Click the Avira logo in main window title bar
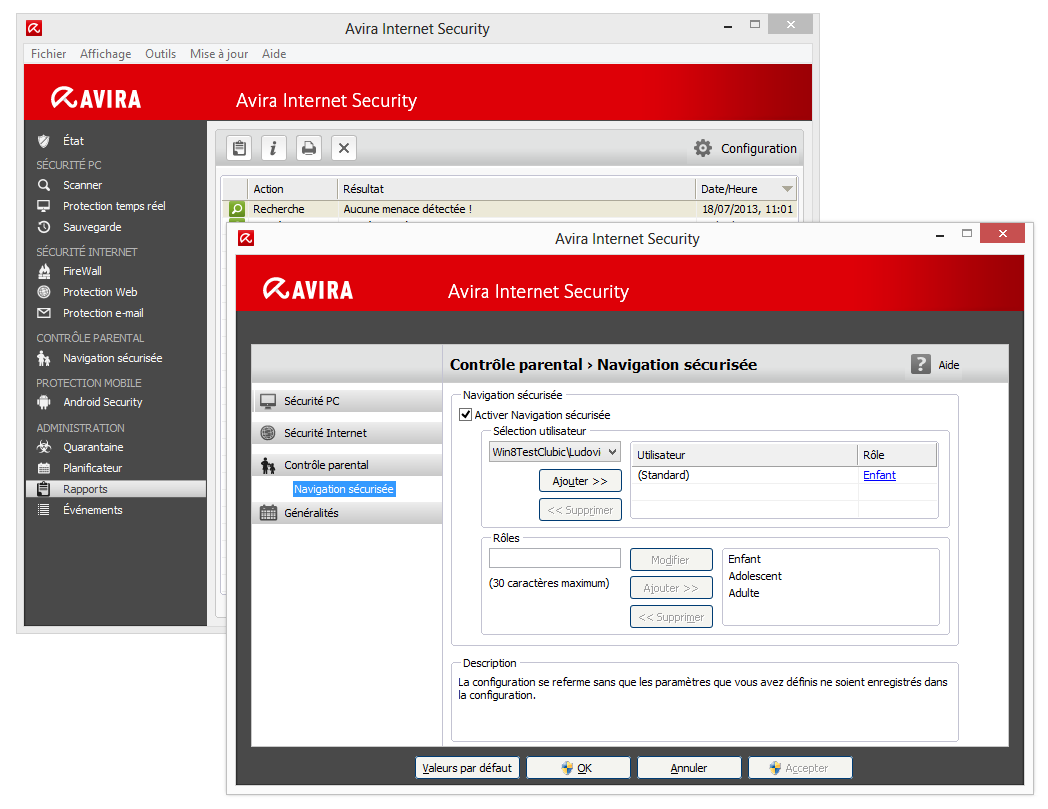 (34, 28)
